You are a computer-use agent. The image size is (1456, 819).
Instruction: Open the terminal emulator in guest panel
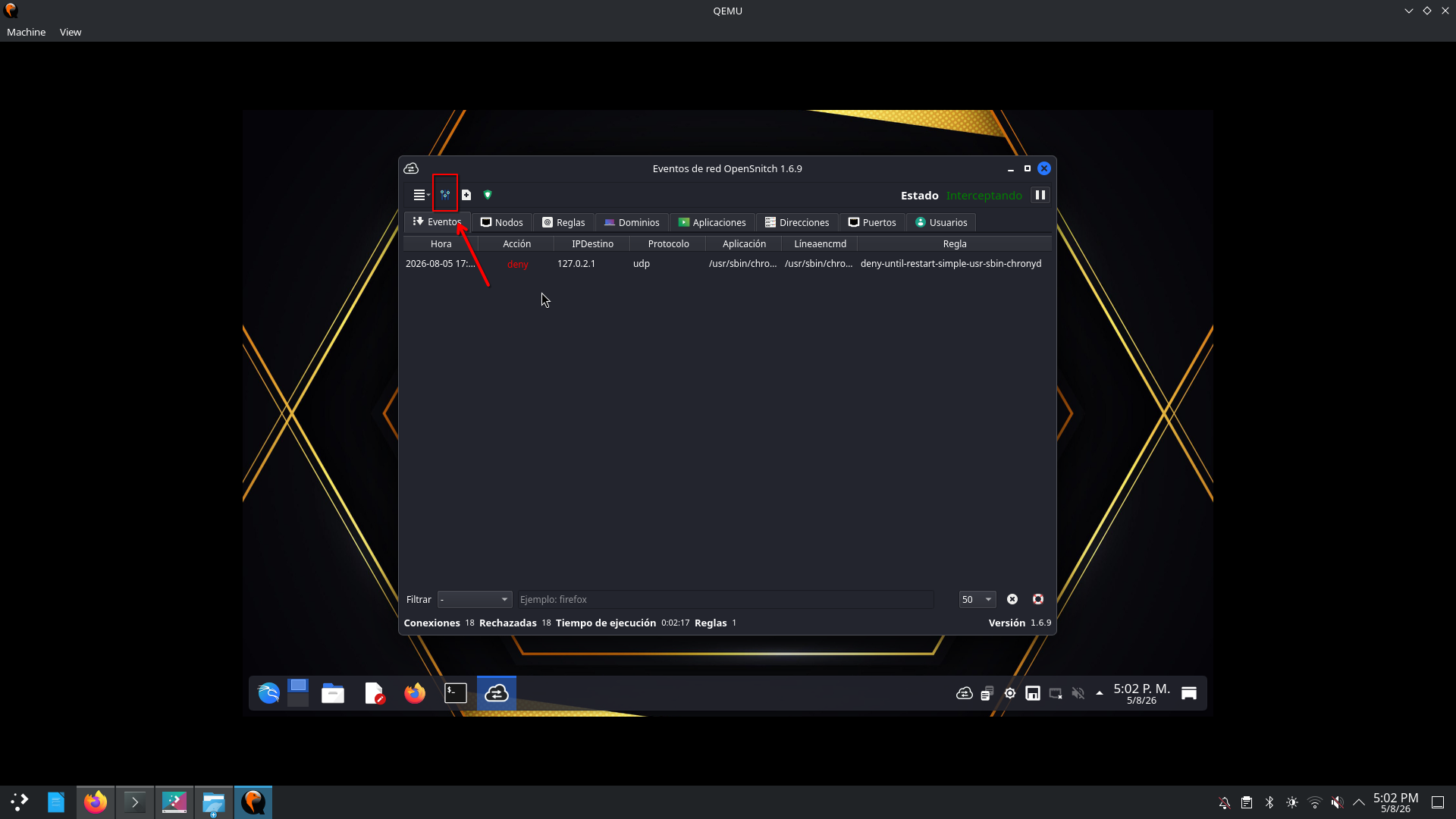point(456,693)
